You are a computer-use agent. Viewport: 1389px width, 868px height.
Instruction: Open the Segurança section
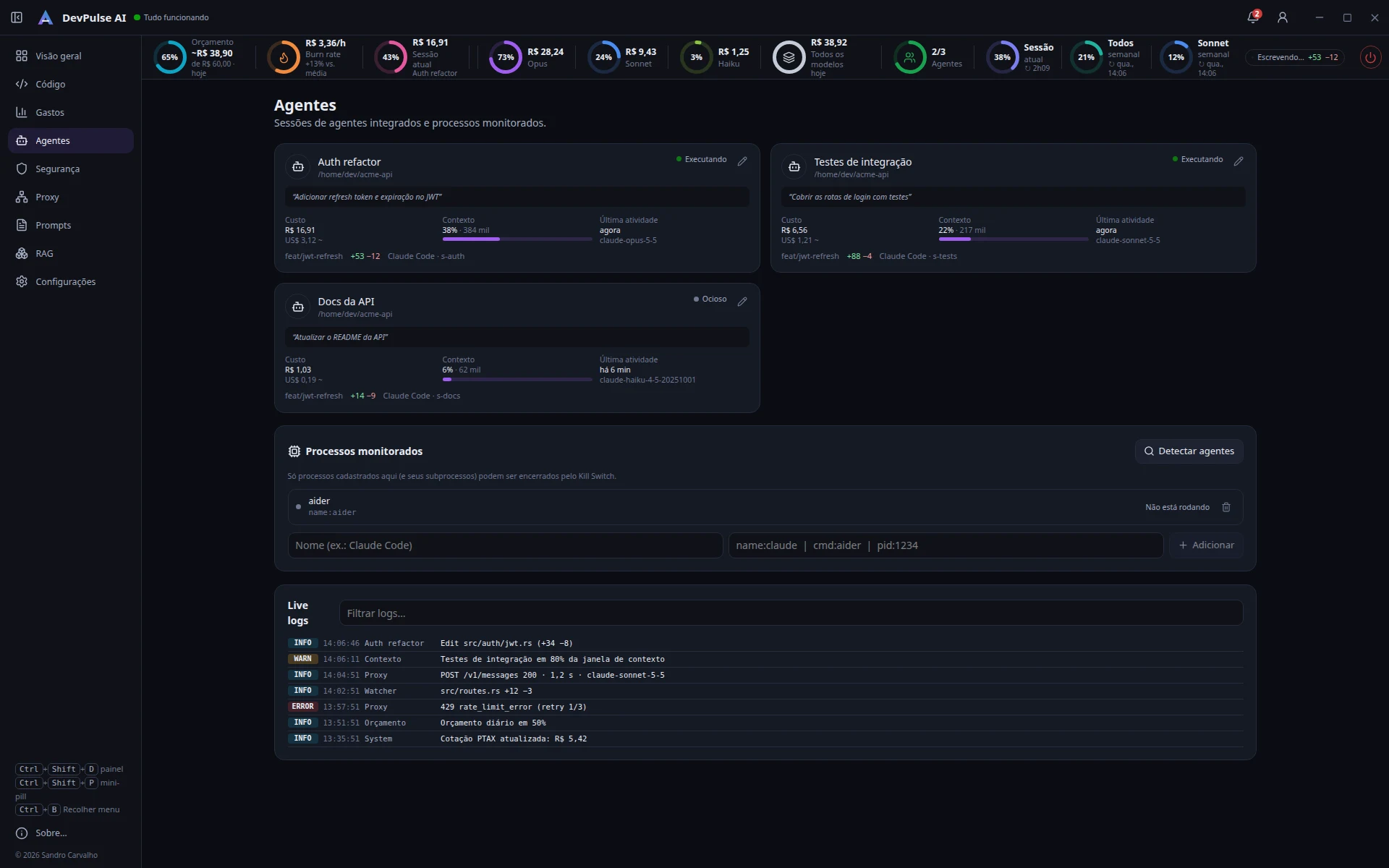(x=71, y=169)
